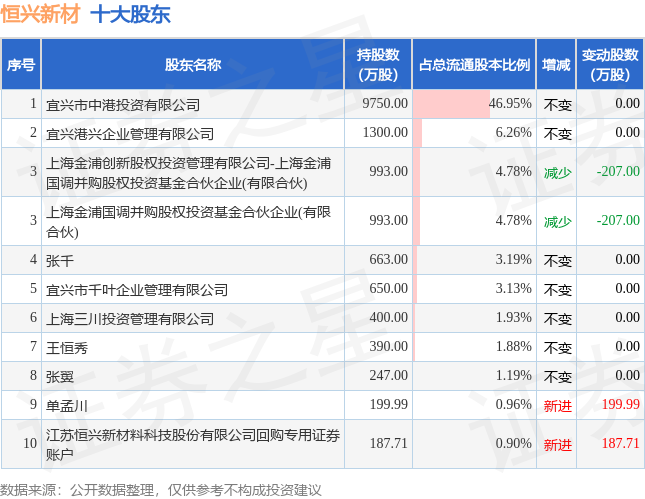Screen dimensions: 645x499
Task: Click 不变 in the 王恒秀 row
Action: pyautogui.click(x=558, y=348)
